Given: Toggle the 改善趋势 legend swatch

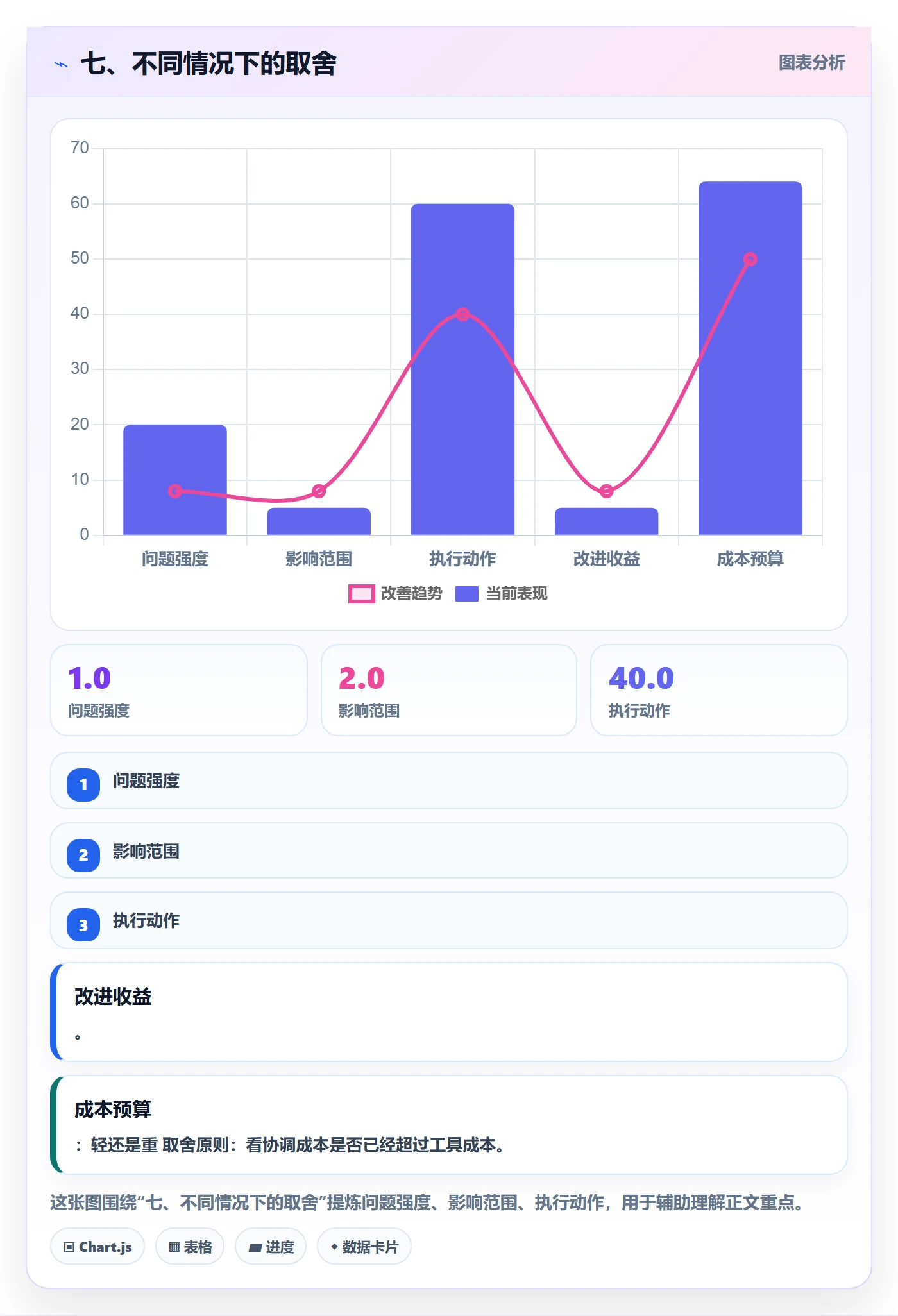Looking at the screenshot, I should 361,594.
